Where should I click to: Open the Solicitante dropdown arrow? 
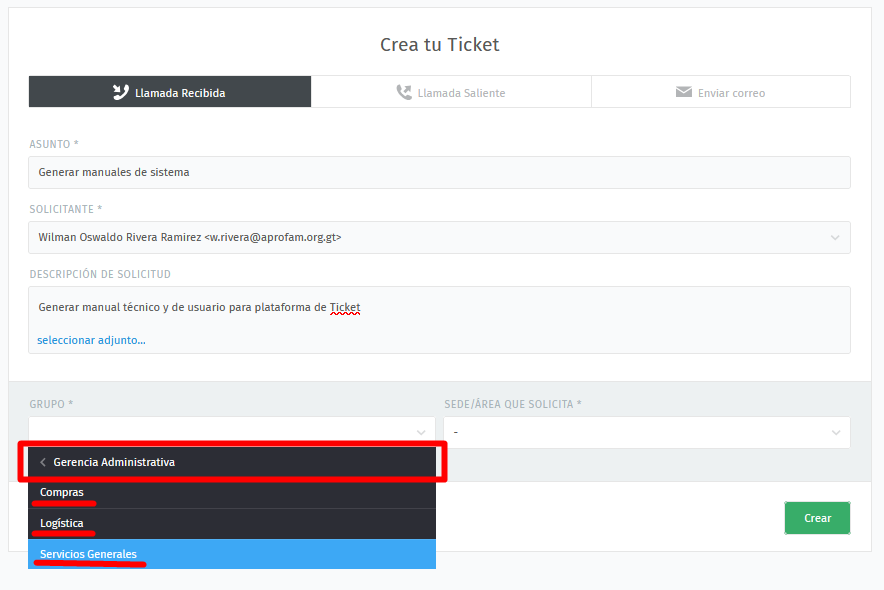pos(835,238)
